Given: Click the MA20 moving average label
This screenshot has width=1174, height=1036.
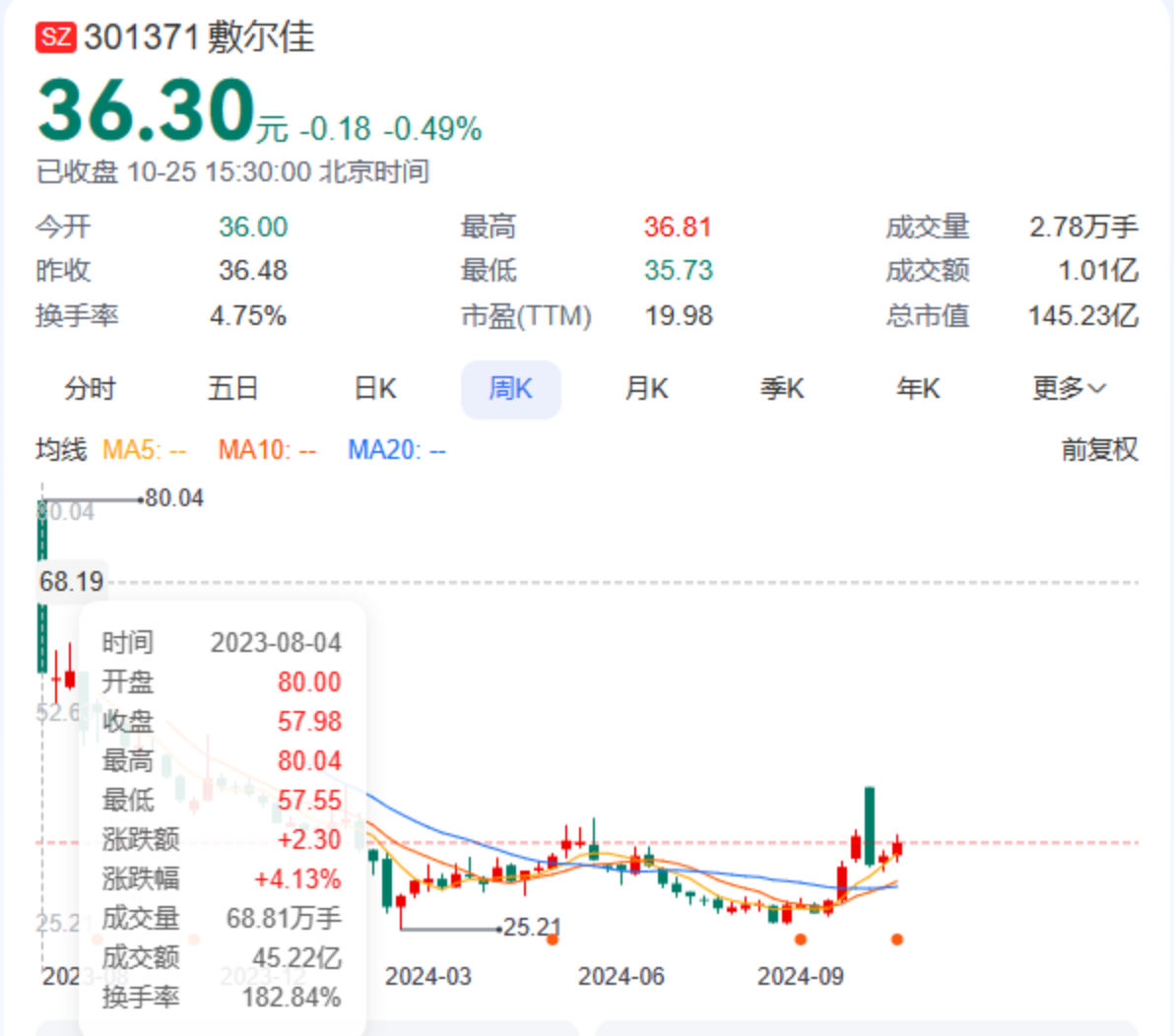Looking at the screenshot, I should click(397, 450).
